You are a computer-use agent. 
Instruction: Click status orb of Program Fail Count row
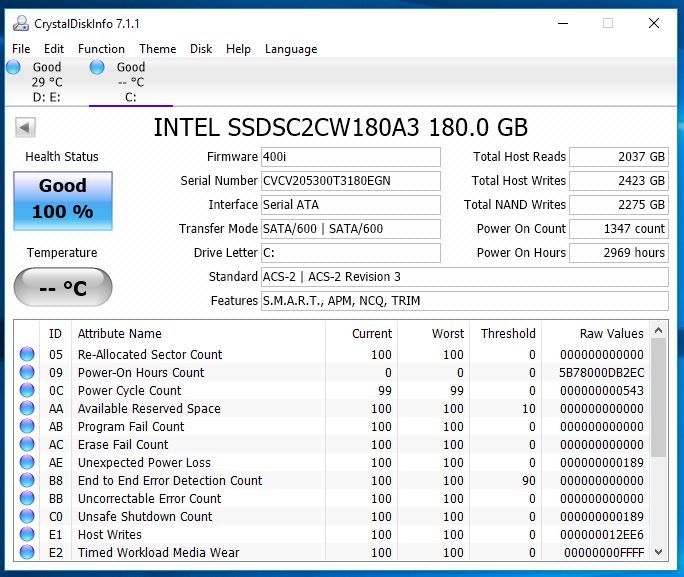27,426
